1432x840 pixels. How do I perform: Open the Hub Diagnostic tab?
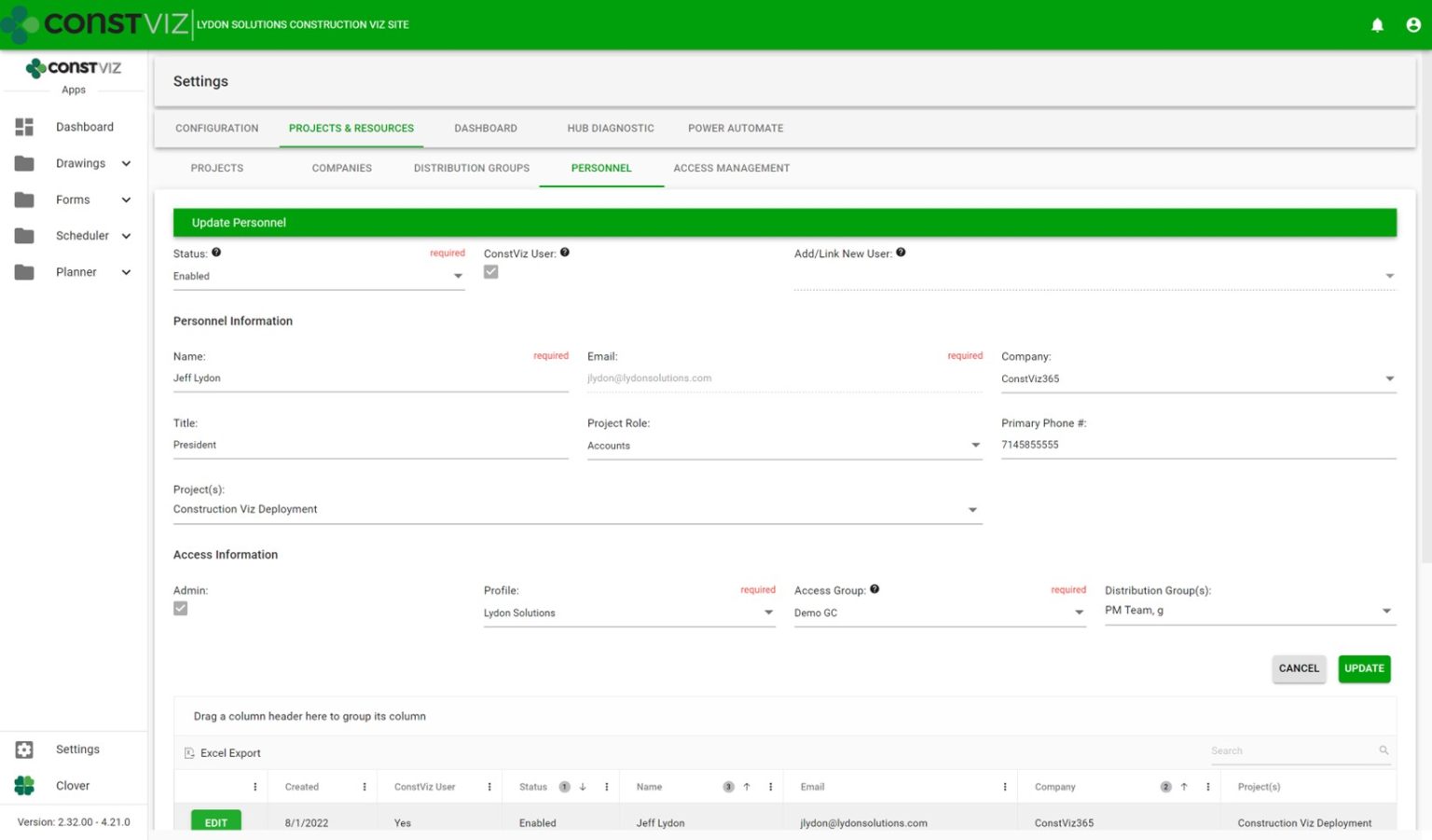[x=610, y=128]
